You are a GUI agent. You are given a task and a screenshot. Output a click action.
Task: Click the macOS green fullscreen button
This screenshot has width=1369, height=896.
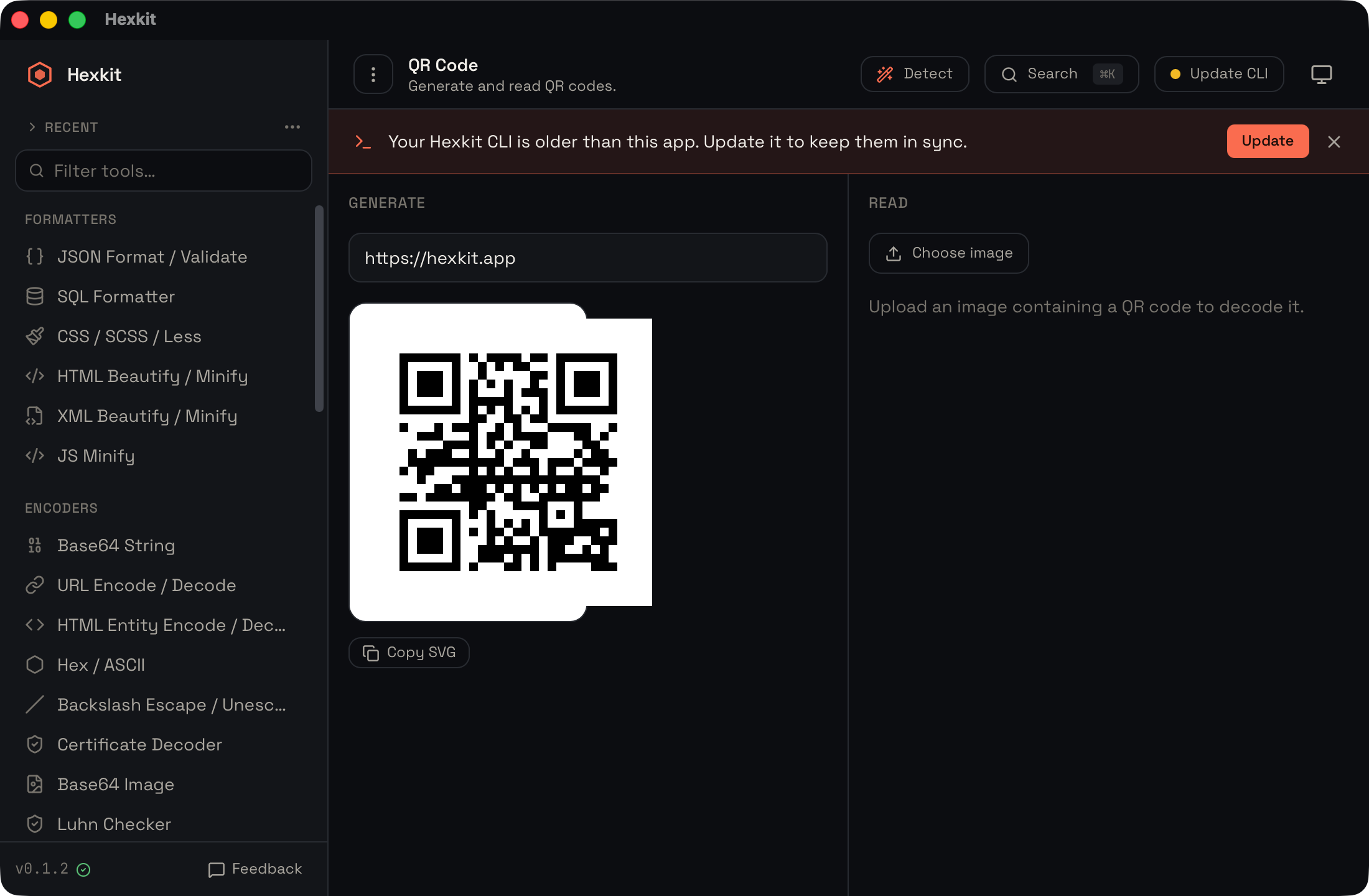point(77,20)
